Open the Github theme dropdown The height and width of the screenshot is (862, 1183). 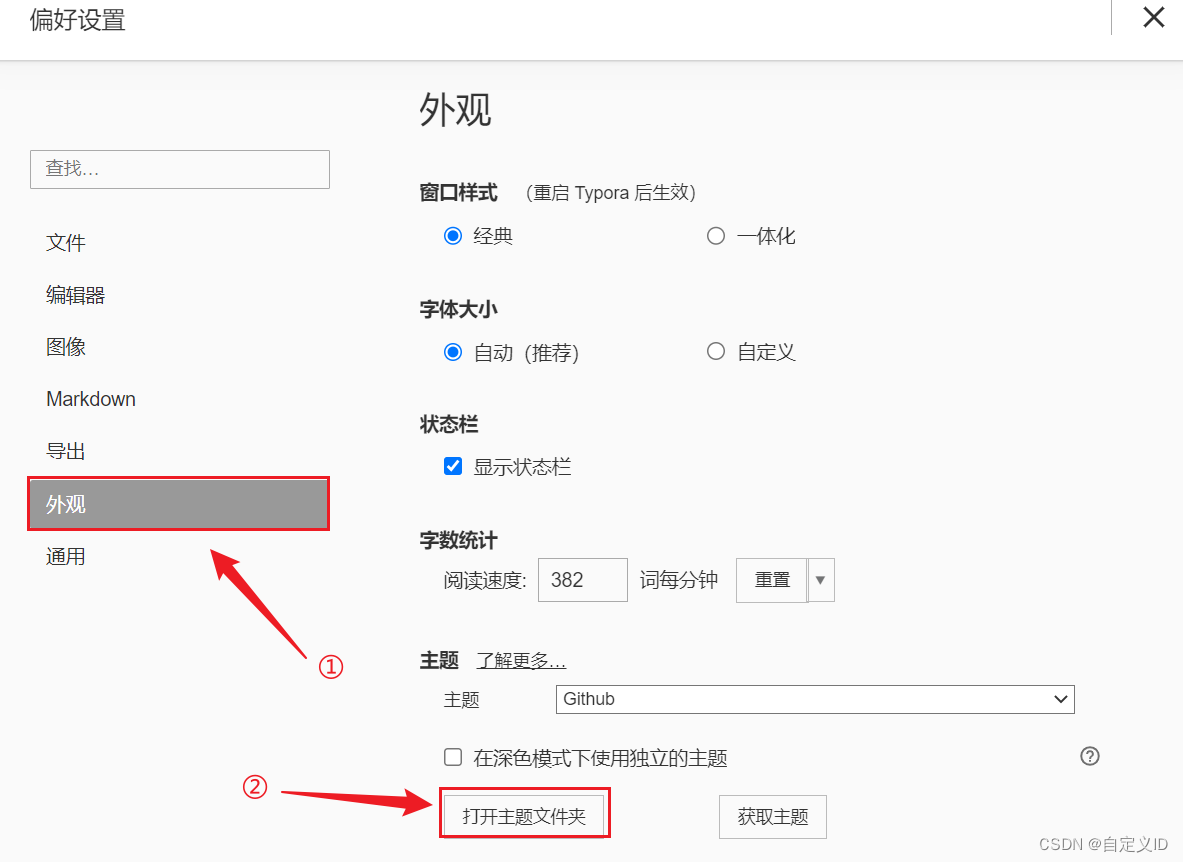point(814,699)
